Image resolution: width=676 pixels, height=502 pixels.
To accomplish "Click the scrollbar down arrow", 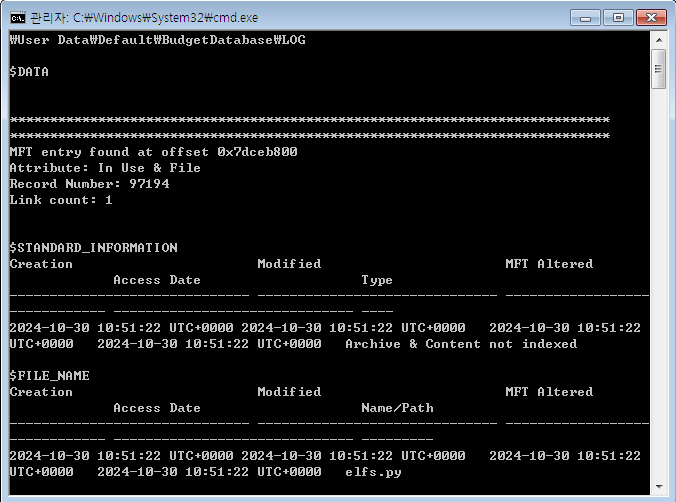I will point(659,487).
